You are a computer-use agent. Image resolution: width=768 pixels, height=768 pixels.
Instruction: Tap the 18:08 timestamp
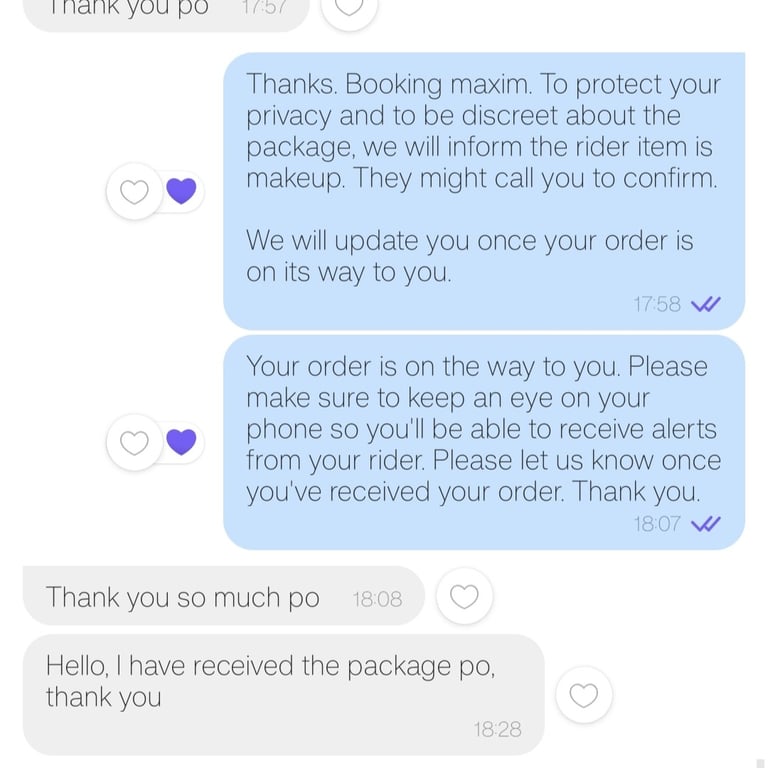click(x=377, y=599)
